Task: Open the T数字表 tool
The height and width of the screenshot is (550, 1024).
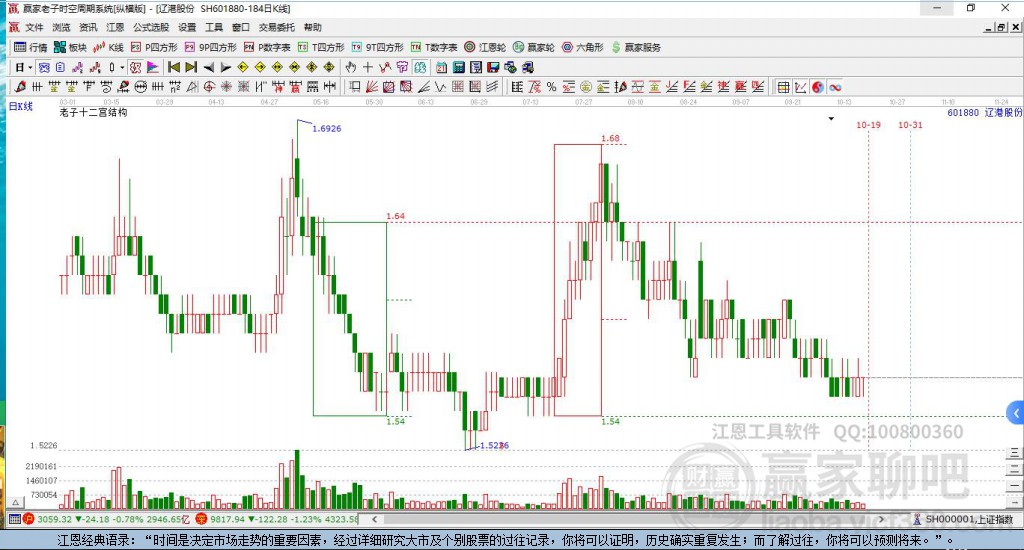Action: [x=434, y=47]
